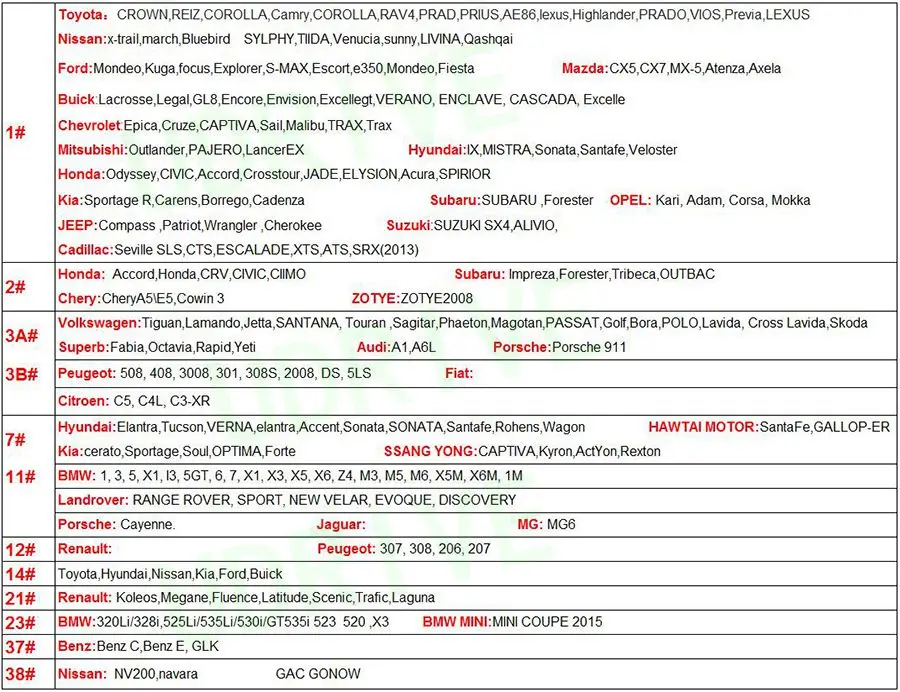Viewport: 900px width, 692px height.
Task: Select the BMW MINI heading
Action: (x=457, y=622)
